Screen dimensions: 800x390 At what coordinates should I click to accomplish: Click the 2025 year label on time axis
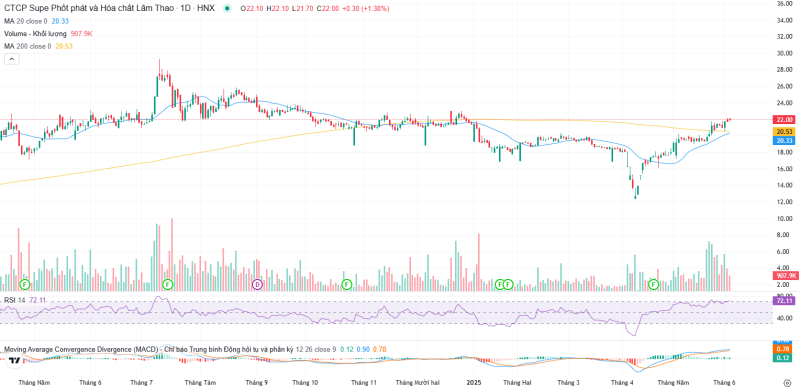click(474, 382)
